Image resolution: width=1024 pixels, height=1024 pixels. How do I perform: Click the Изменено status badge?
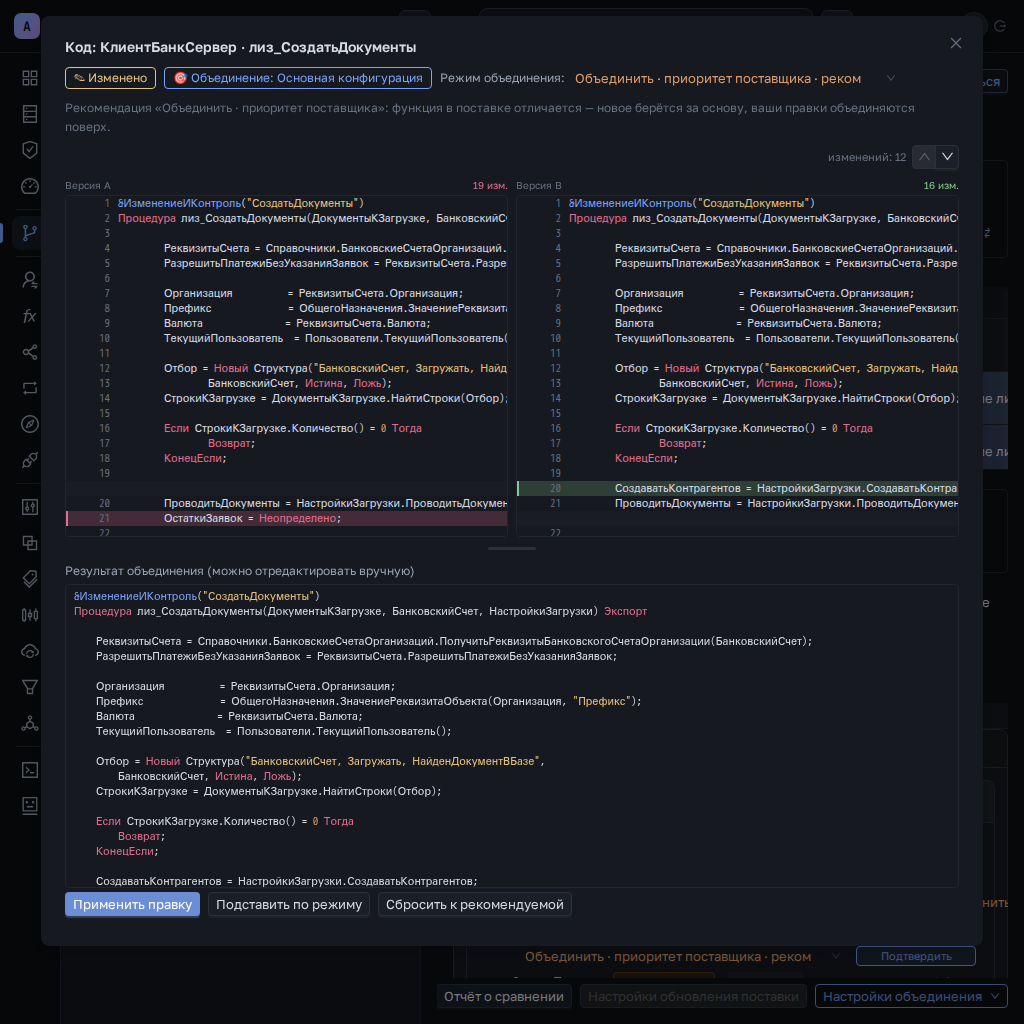coord(110,78)
